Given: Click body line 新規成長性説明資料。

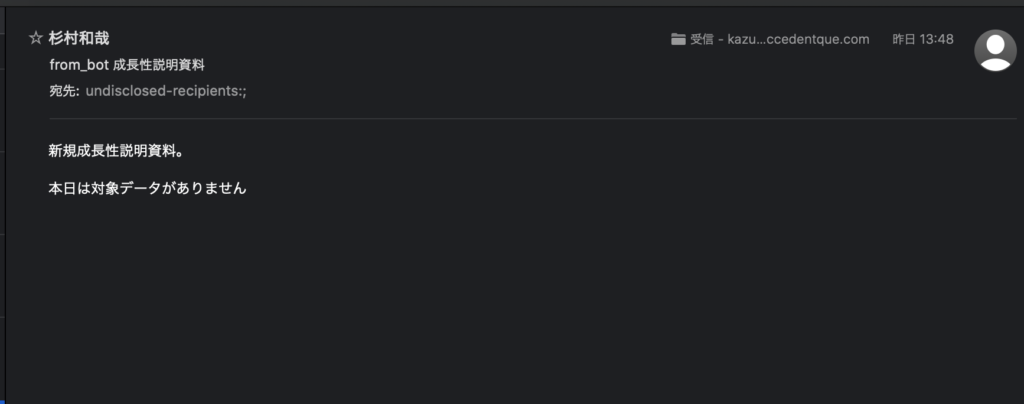Looking at the screenshot, I should pos(116,151).
